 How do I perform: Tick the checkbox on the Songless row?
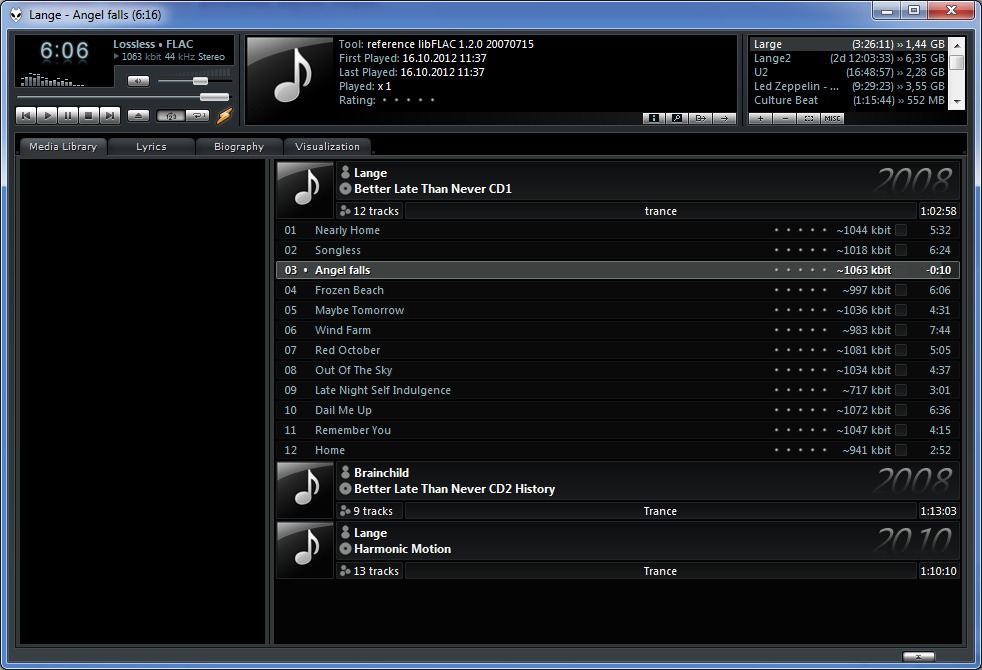click(901, 250)
